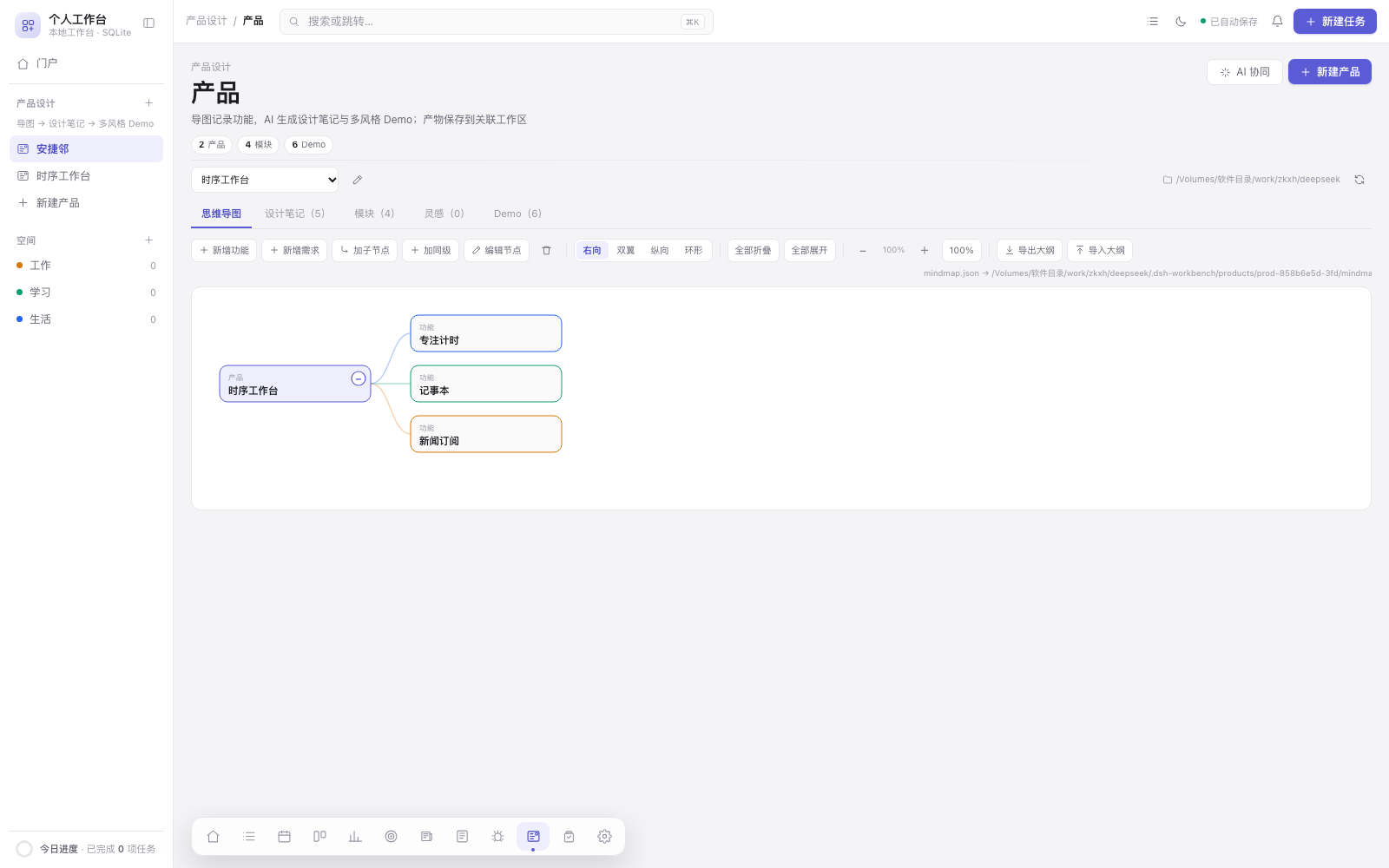Switch to the 灵感 tab

click(444, 214)
